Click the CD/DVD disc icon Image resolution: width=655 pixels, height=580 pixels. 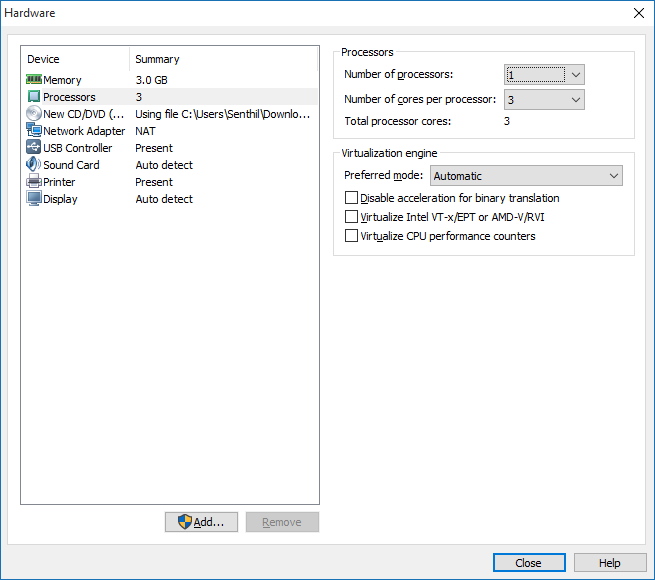pos(34,114)
